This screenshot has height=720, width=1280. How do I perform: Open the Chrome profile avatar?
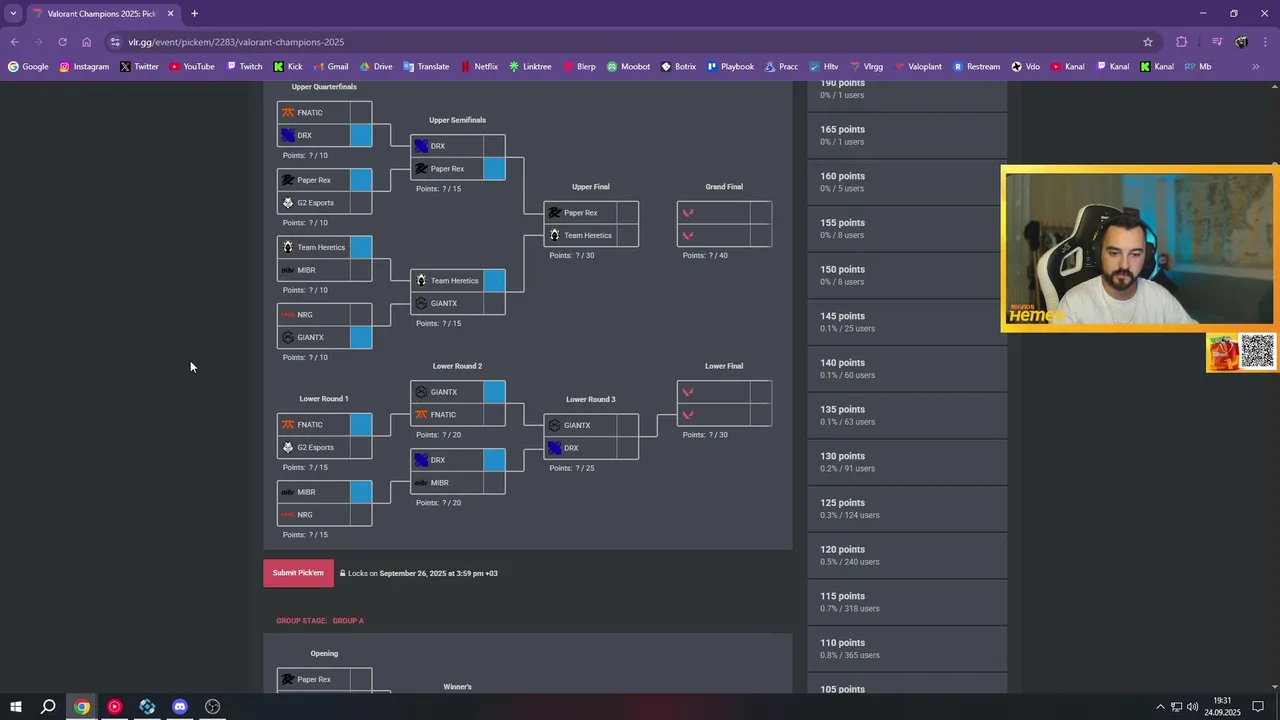point(1241,42)
